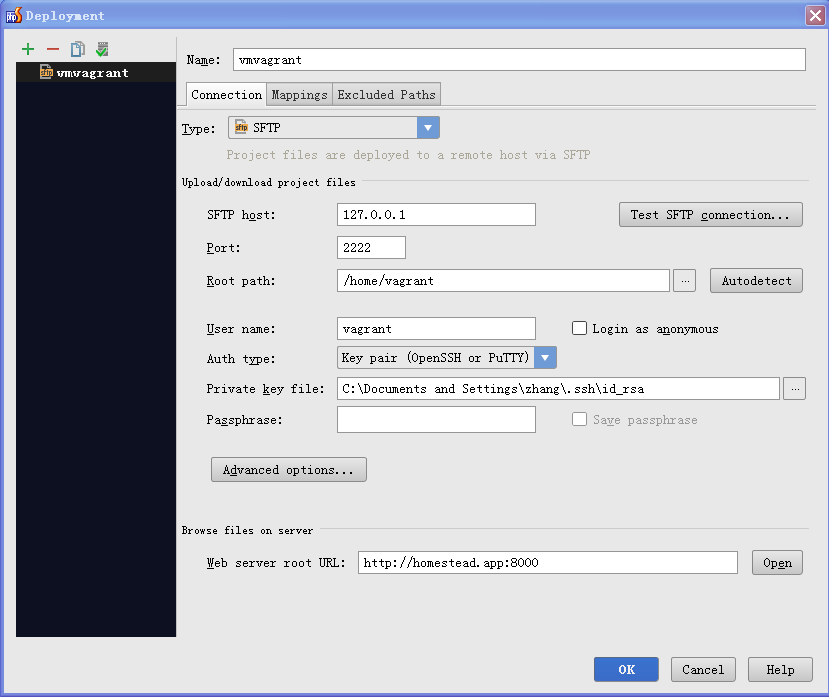This screenshot has width=829, height=697.
Task: Set server as default with checkmark icon
Action: click(x=102, y=49)
